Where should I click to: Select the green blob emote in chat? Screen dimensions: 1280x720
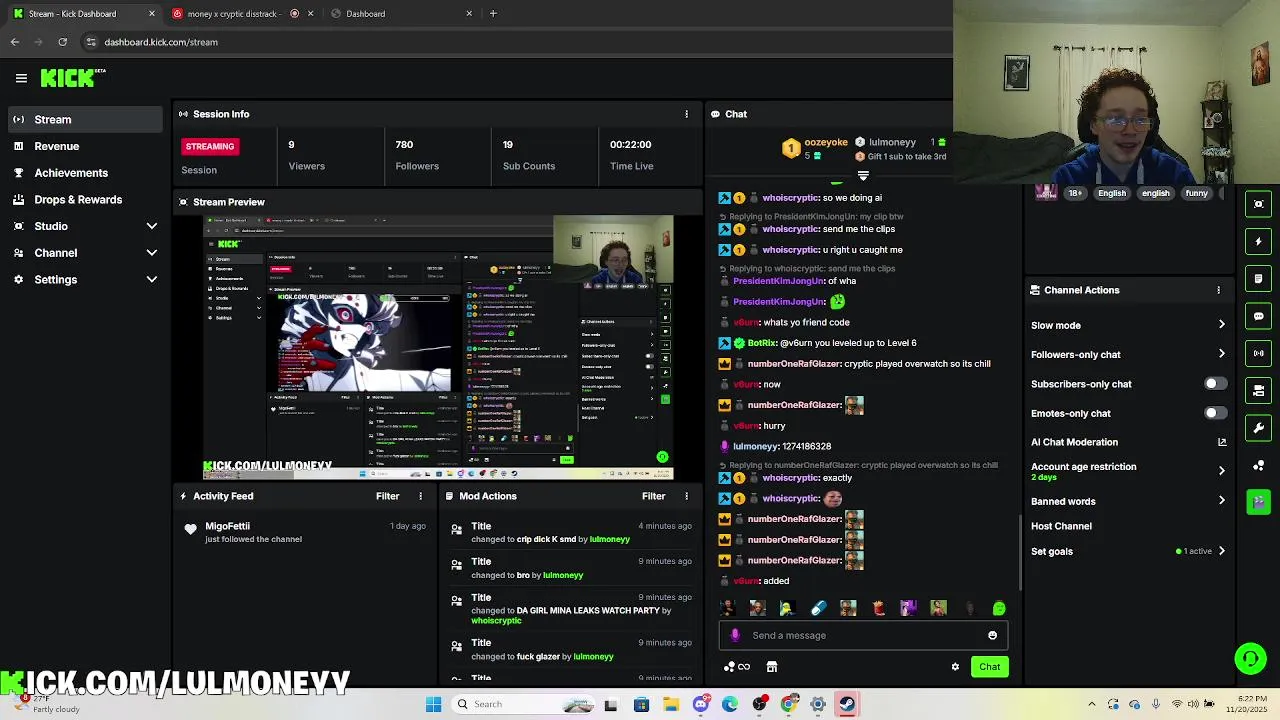[x=998, y=608]
